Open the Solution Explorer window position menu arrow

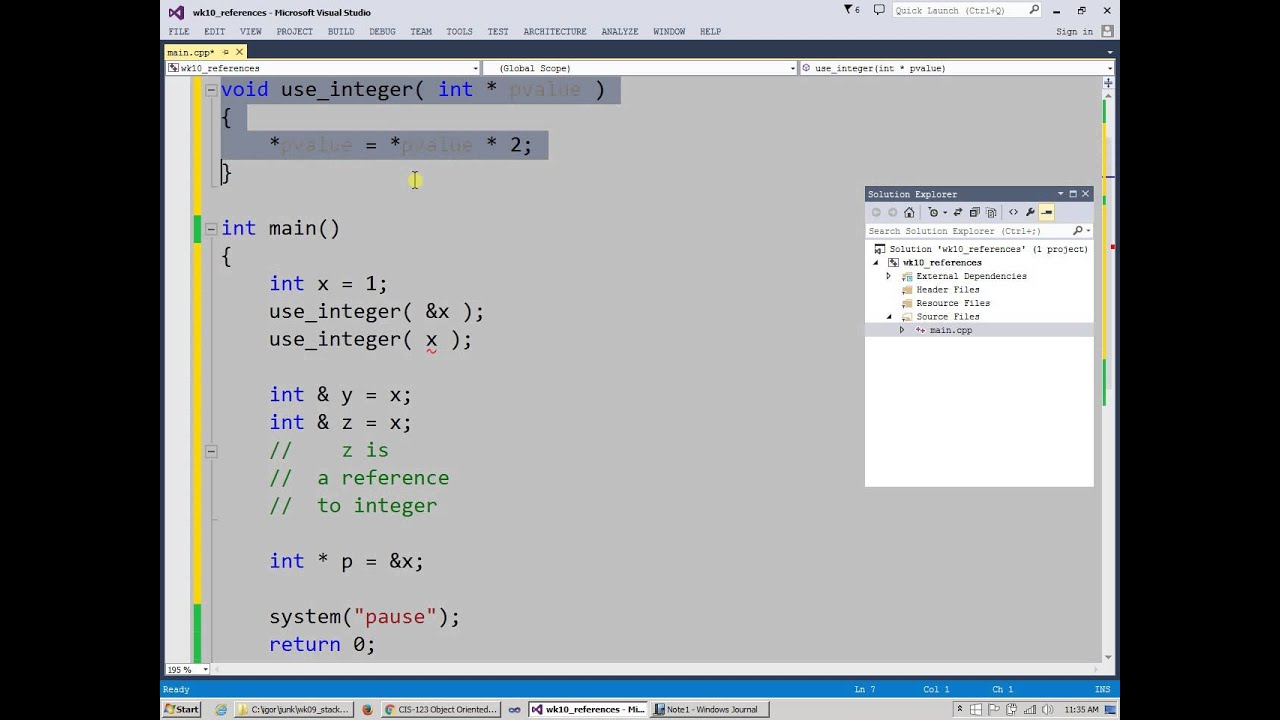click(1060, 194)
